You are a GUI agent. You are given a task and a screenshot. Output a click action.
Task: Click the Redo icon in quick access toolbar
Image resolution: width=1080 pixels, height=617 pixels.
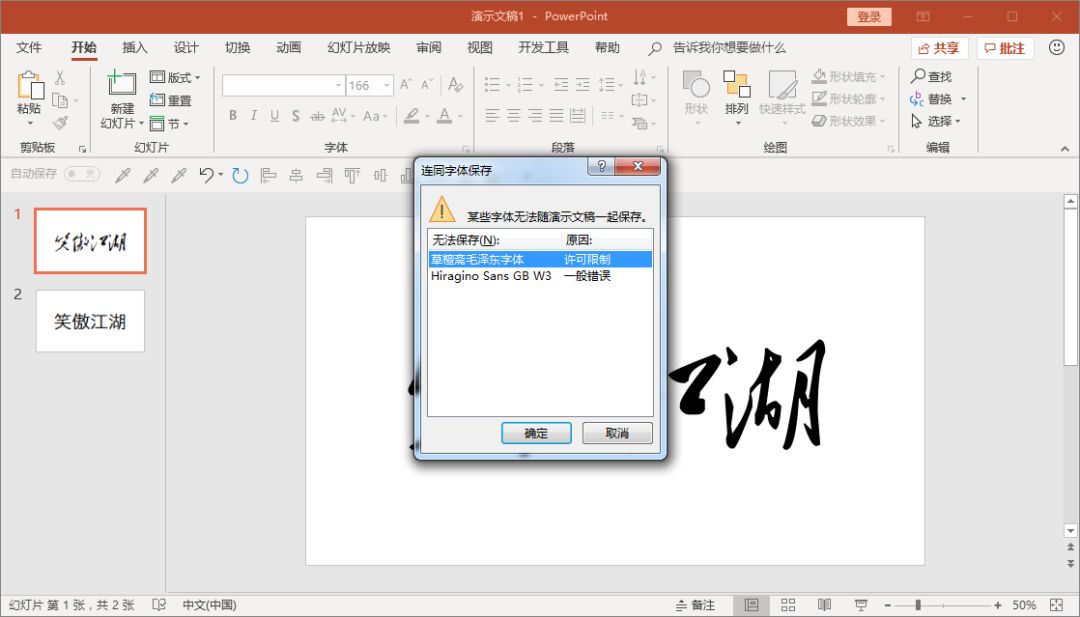pyautogui.click(x=240, y=176)
